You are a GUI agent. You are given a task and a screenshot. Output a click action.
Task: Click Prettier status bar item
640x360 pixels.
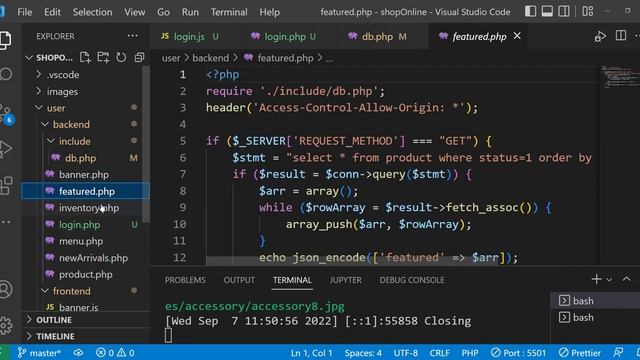(580, 353)
